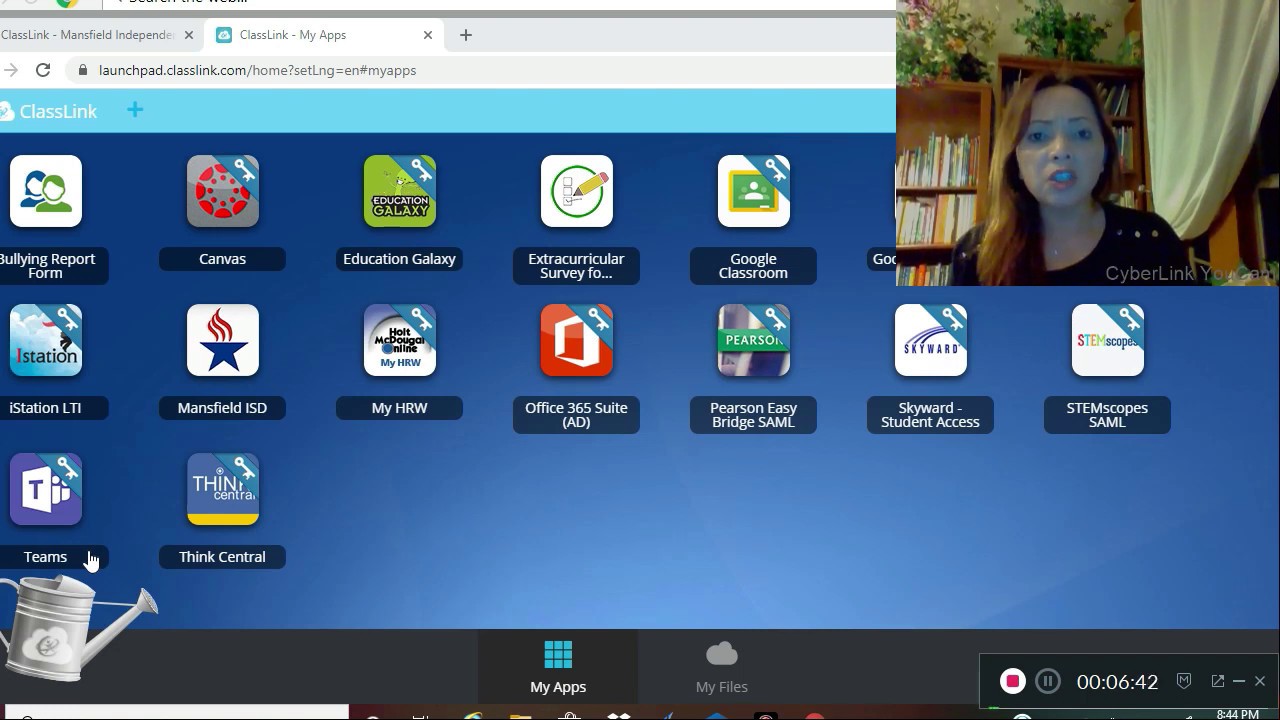
Task: Click the Mansfield ISD label
Action: tap(222, 408)
